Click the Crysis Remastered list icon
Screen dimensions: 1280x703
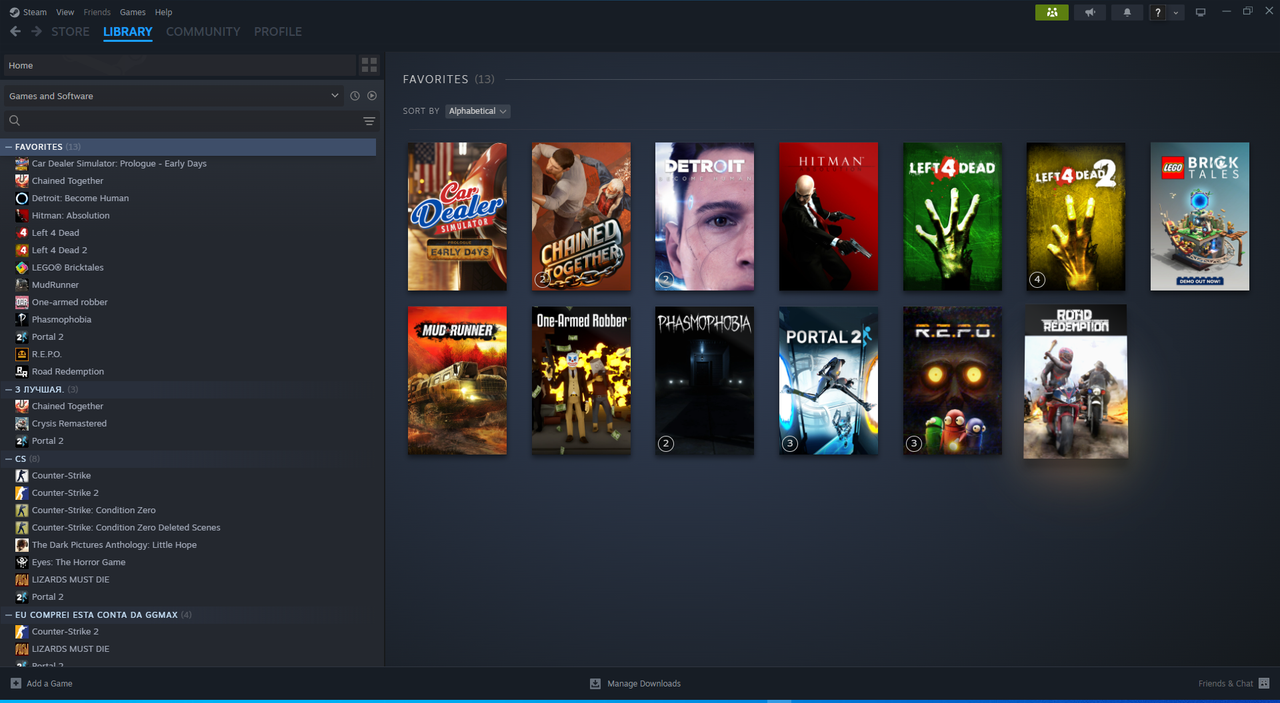tap(22, 423)
